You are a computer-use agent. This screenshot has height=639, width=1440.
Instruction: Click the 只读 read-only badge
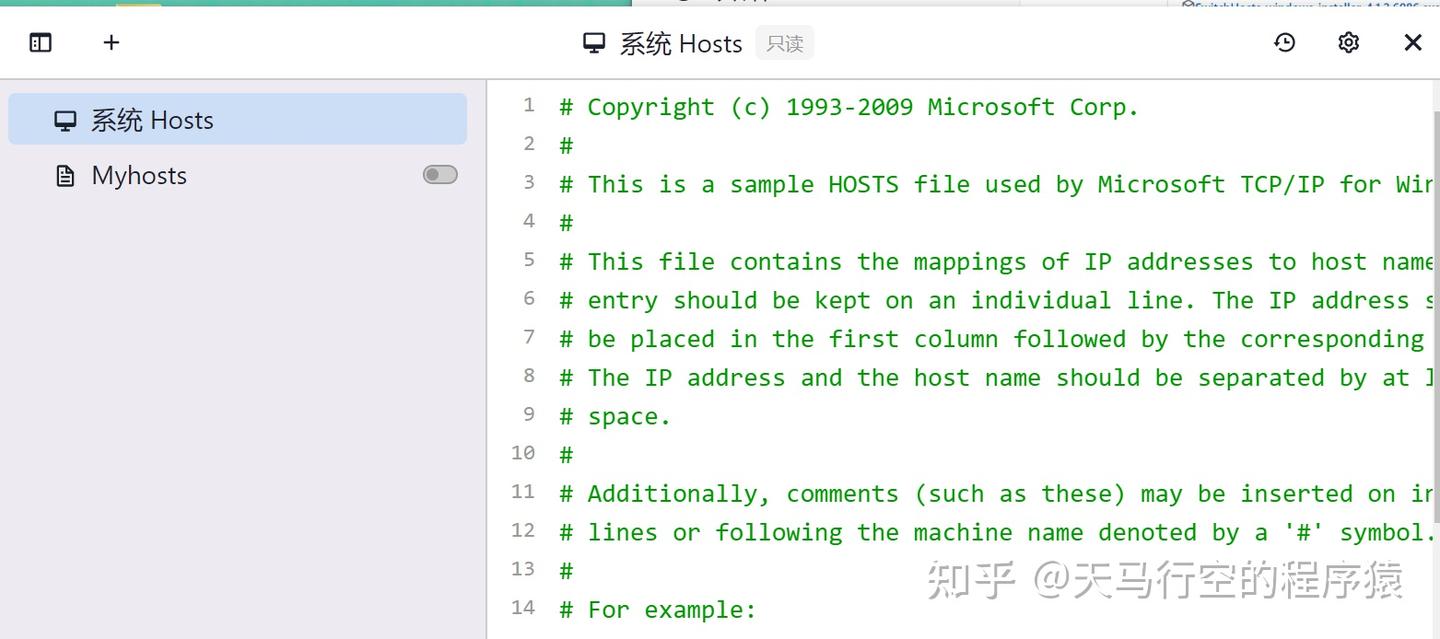point(785,43)
